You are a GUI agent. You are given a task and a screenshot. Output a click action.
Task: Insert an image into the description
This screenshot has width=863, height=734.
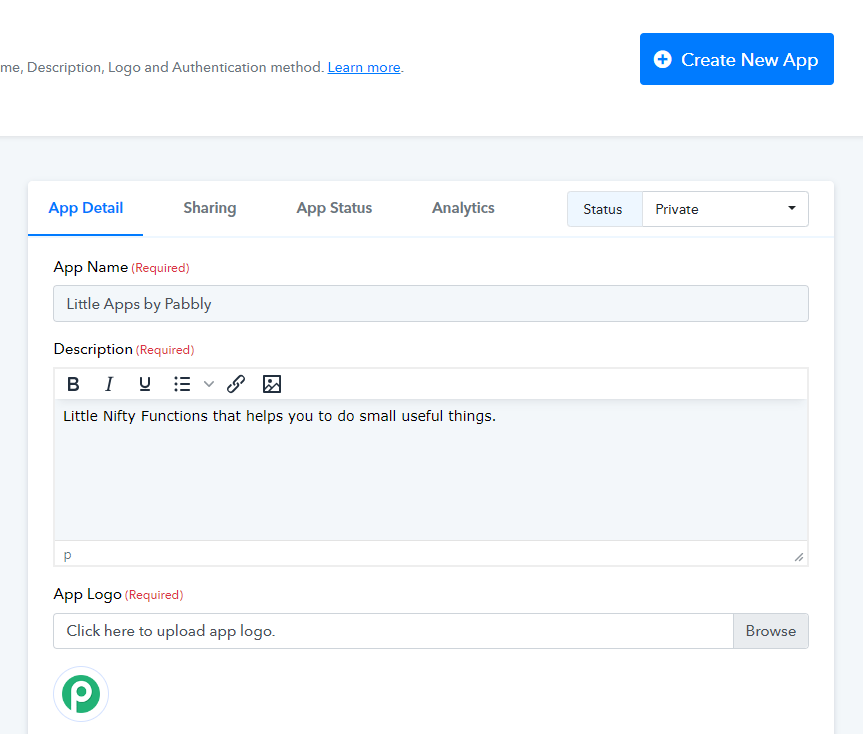click(x=272, y=384)
